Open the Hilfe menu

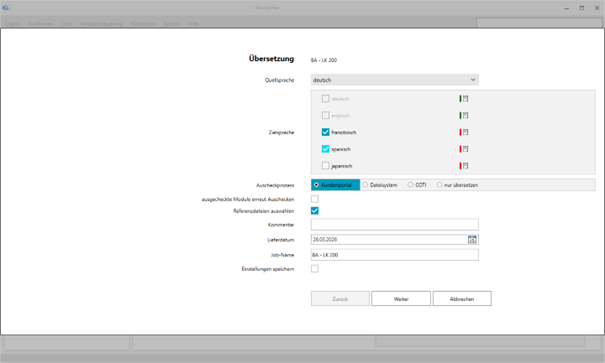(193, 24)
